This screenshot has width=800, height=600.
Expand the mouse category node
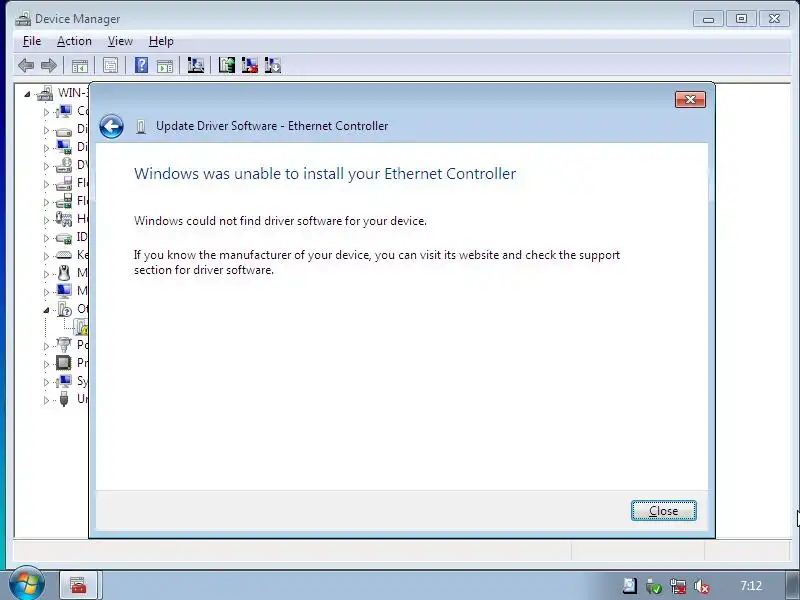46,273
